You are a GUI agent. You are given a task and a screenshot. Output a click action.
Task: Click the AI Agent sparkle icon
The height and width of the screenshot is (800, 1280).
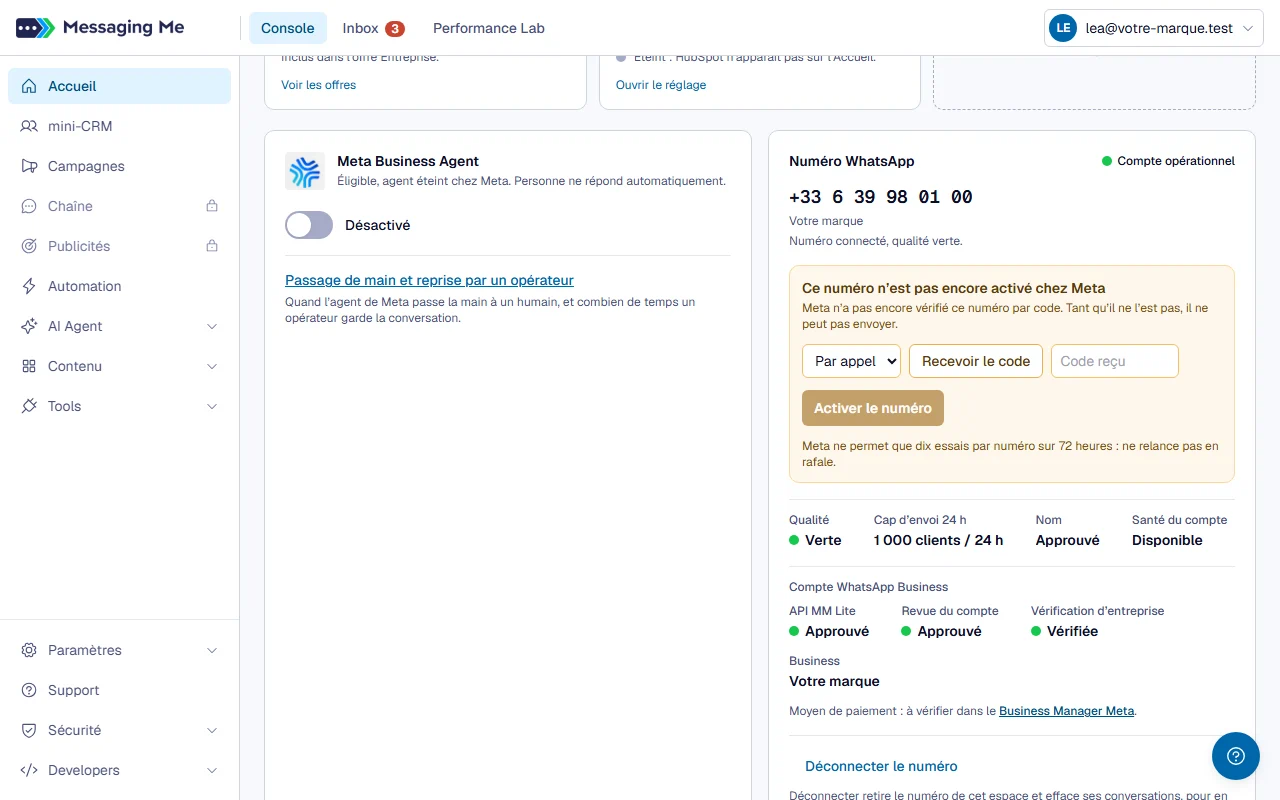pos(29,326)
